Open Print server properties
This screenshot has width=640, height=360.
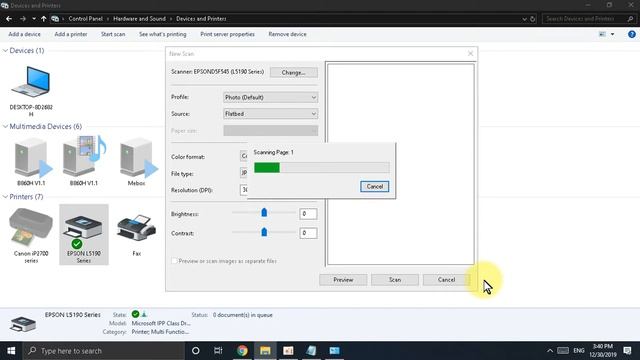227,34
